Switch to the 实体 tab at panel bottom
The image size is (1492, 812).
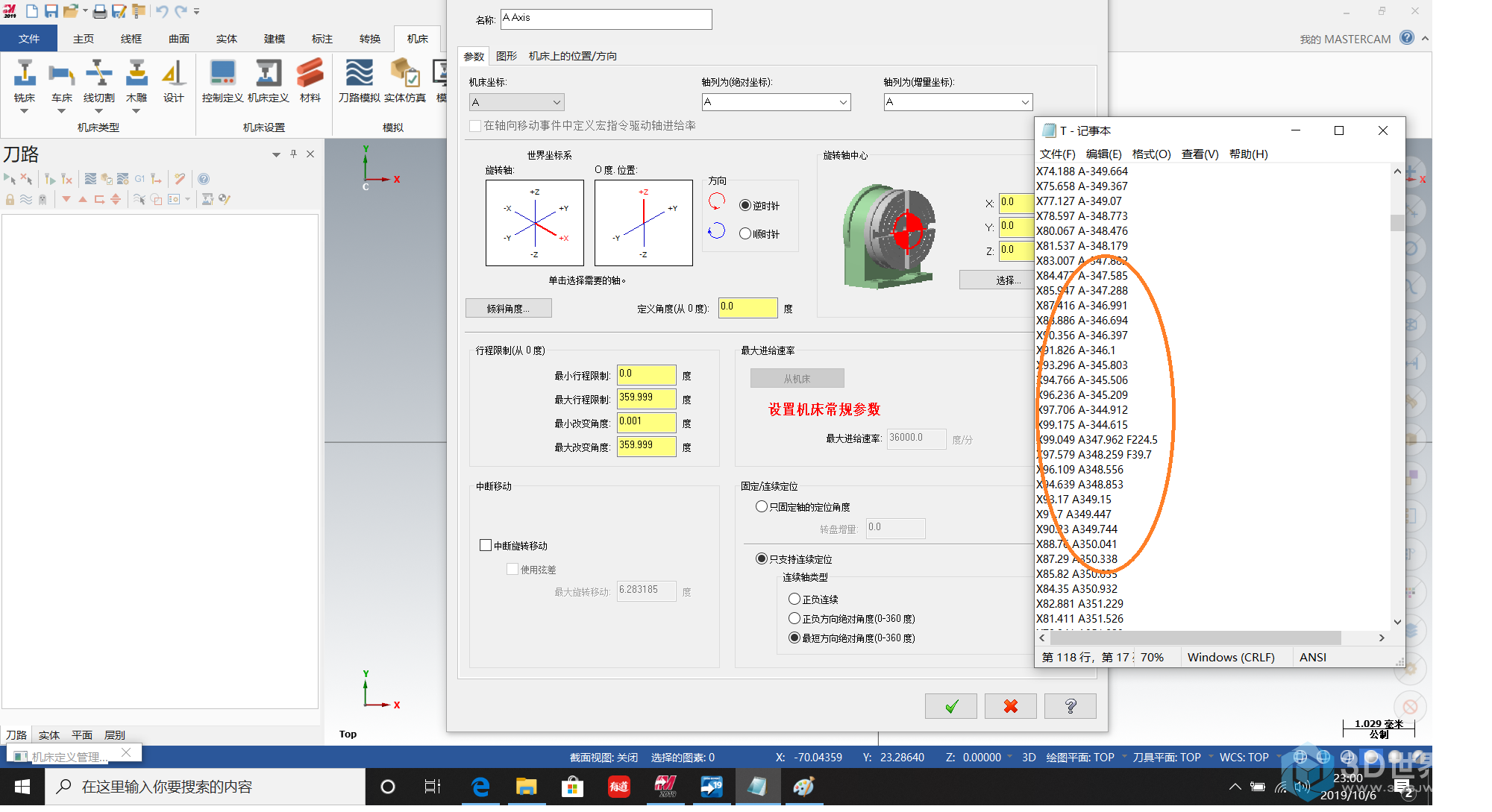49,734
